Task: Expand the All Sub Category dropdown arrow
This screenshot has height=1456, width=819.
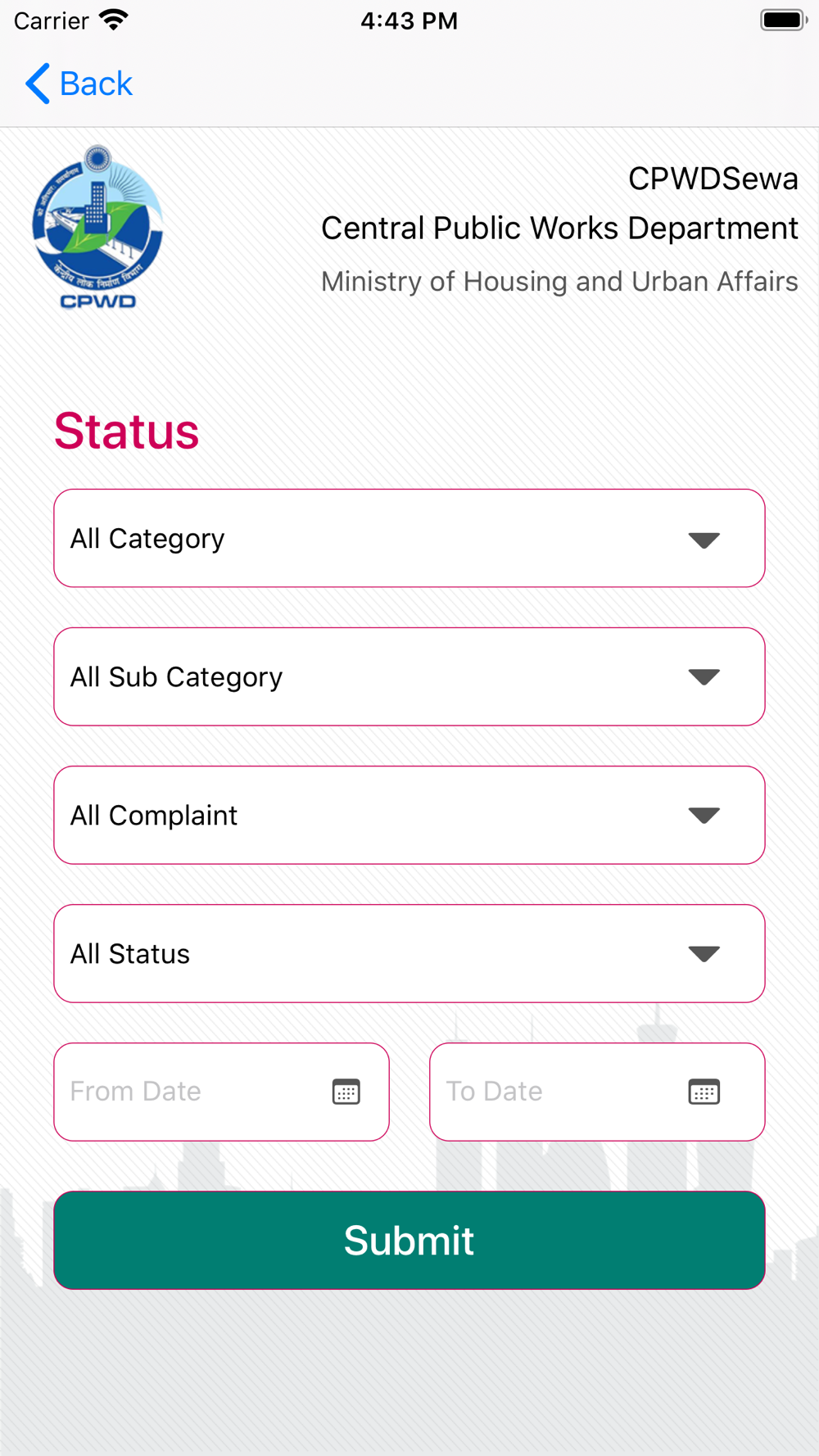Action: [704, 677]
